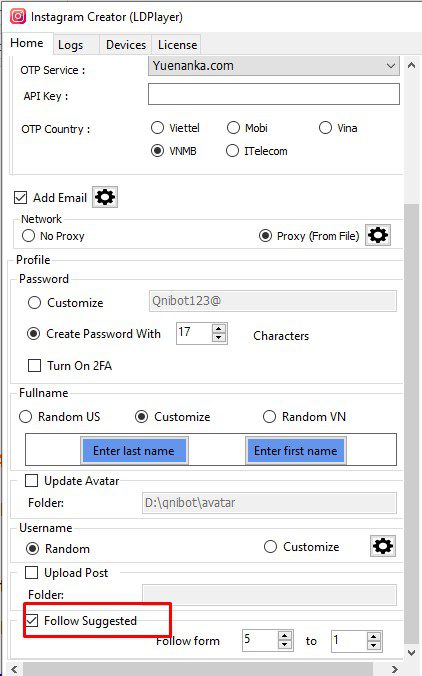The height and width of the screenshot is (676, 422).
Task: Open Username Customize gear settings
Action: click(383, 546)
